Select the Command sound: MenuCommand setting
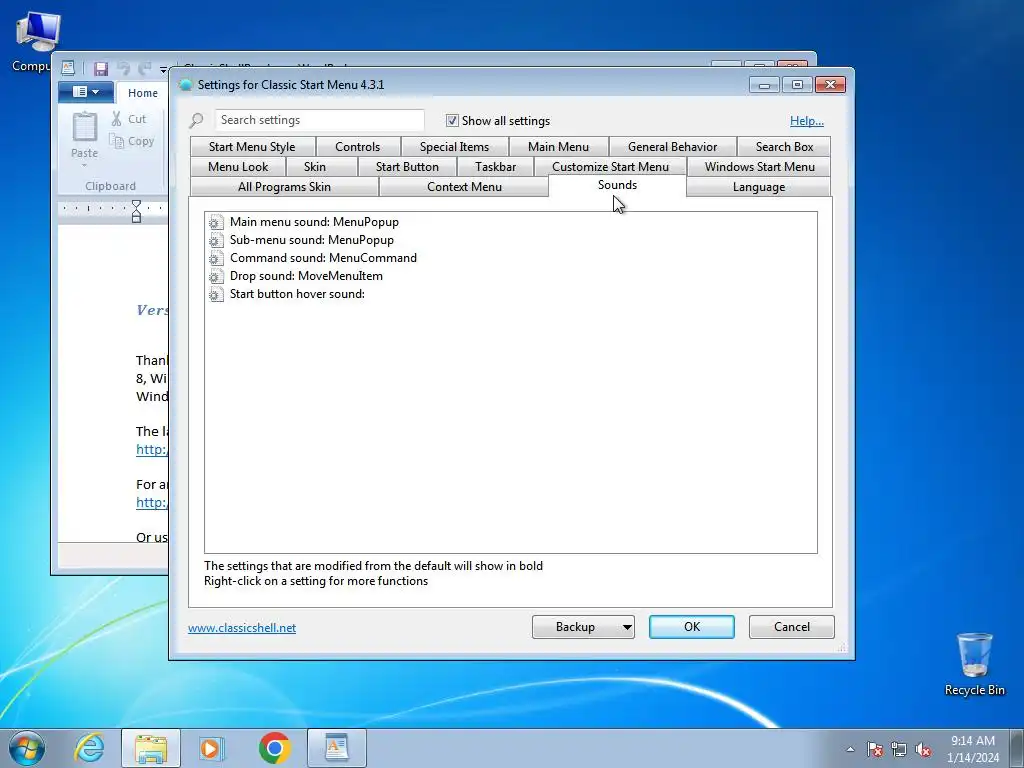1024x768 pixels. pyautogui.click(x=323, y=258)
